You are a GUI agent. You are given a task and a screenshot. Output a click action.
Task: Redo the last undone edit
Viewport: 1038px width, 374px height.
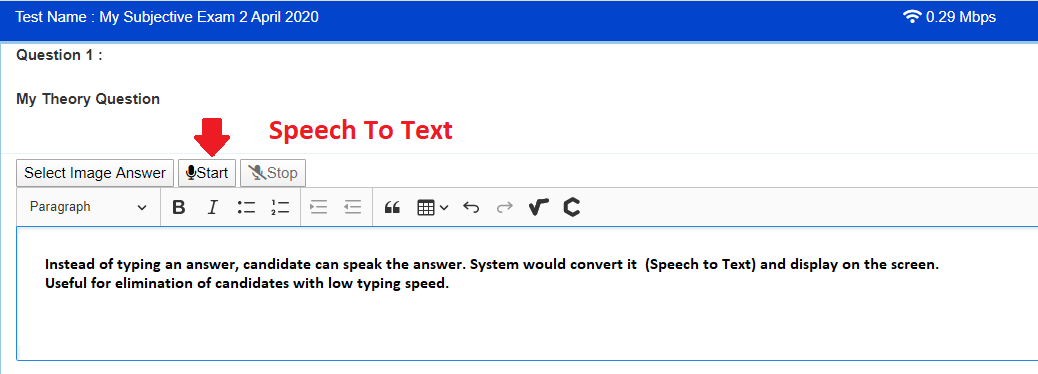coord(504,208)
